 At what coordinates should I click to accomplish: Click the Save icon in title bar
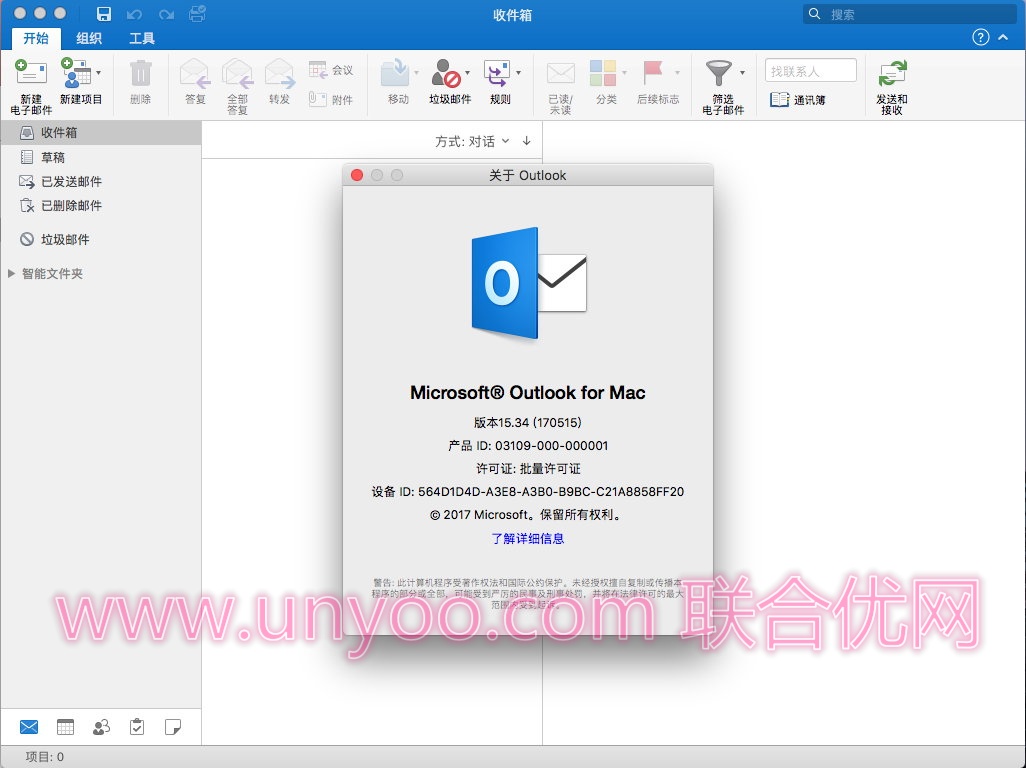[x=103, y=14]
